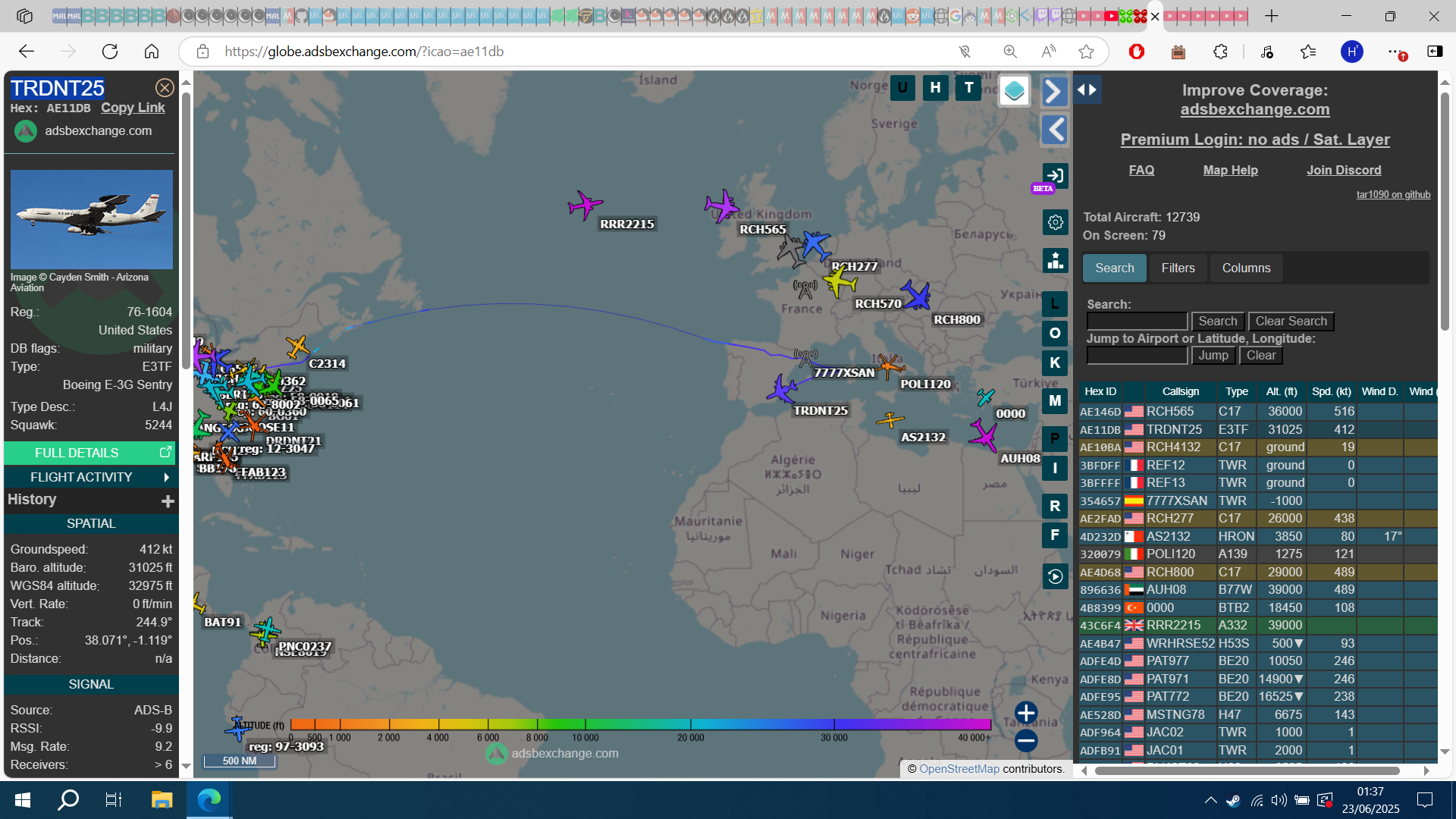Open File Explorer from taskbar

pyautogui.click(x=162, y=799)
